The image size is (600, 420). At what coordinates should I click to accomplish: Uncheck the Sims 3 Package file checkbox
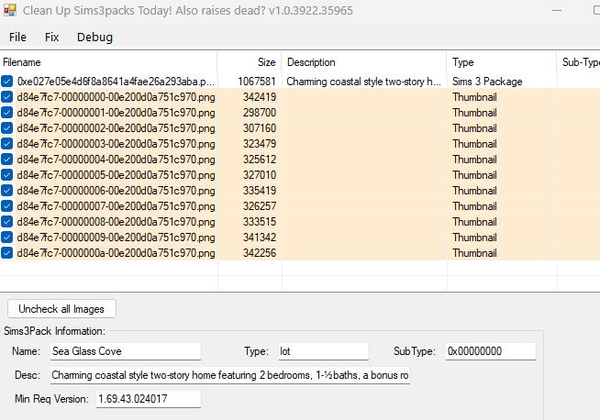click(8, 81)
